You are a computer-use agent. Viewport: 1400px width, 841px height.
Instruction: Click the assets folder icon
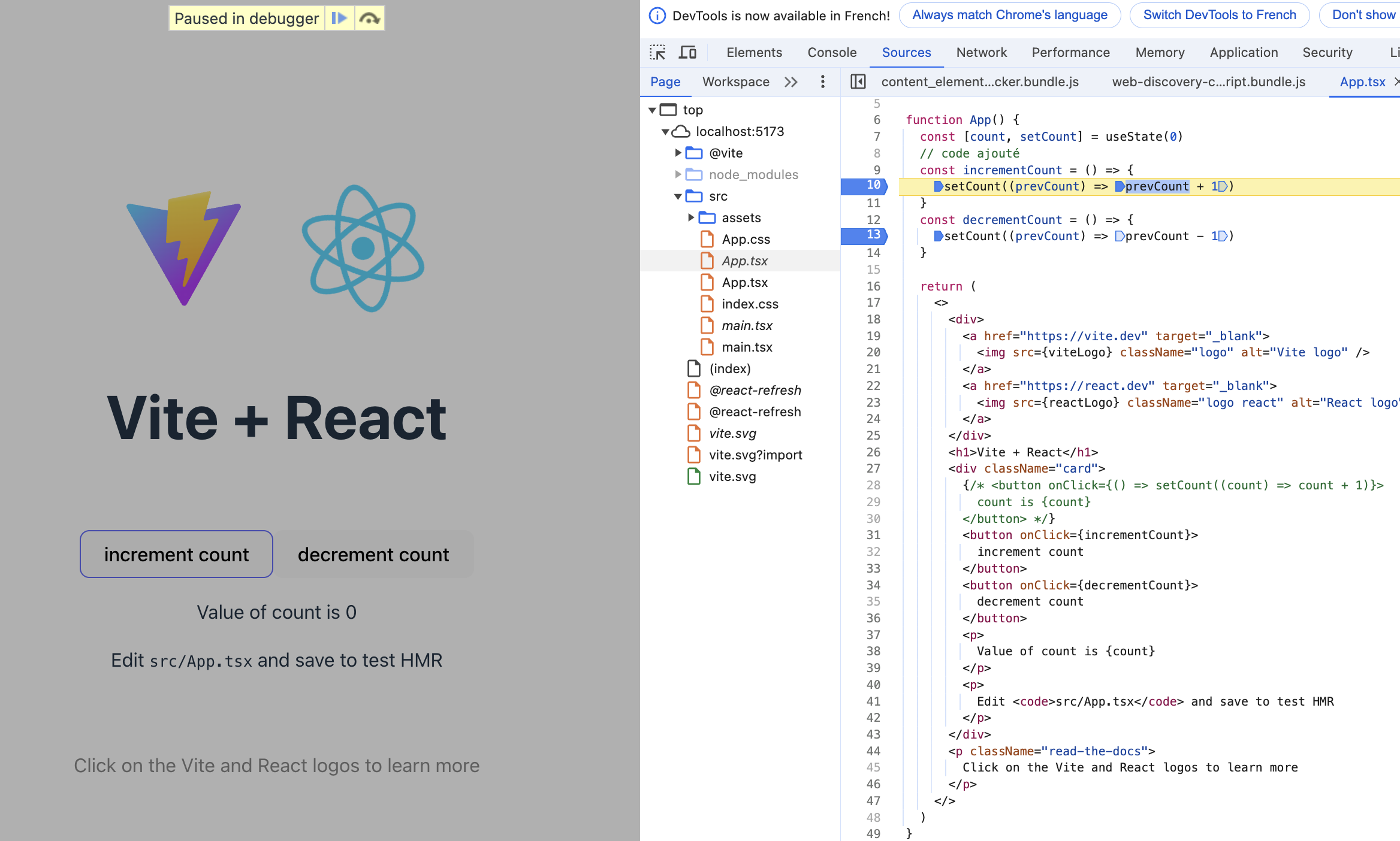tap(707, 218)
